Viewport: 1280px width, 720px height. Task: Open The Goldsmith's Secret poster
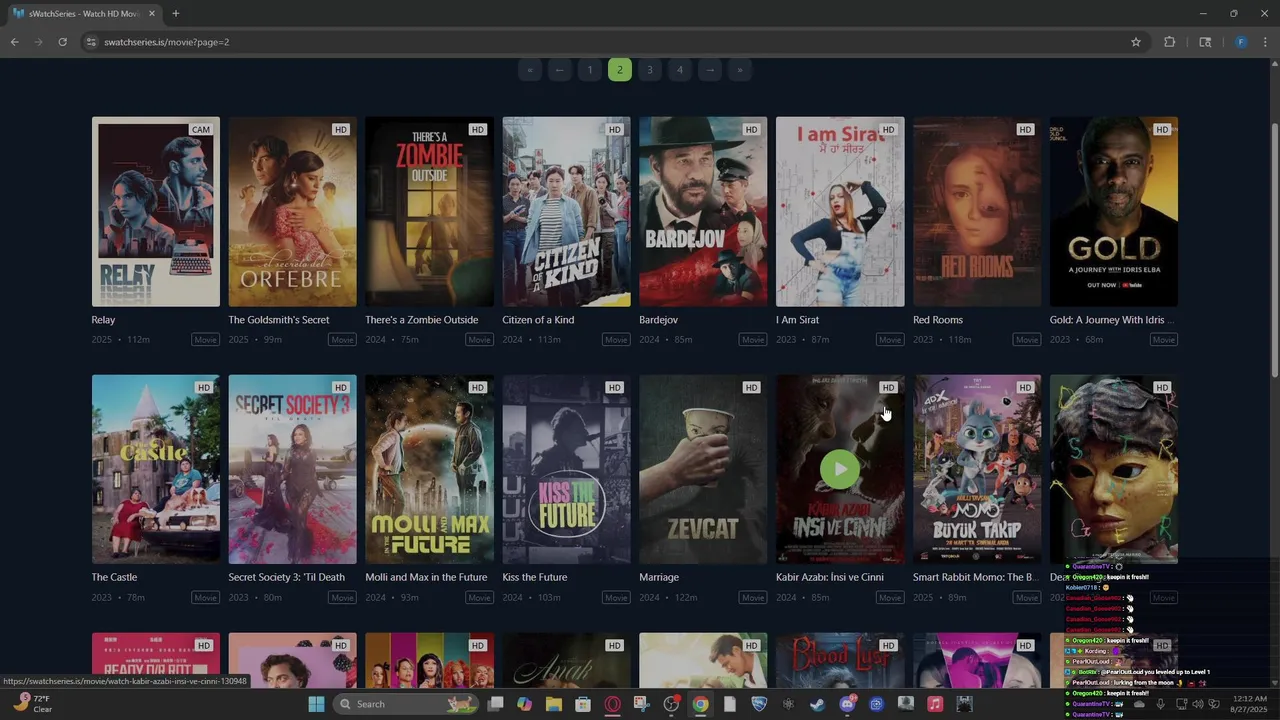click(x=292, y=212)
